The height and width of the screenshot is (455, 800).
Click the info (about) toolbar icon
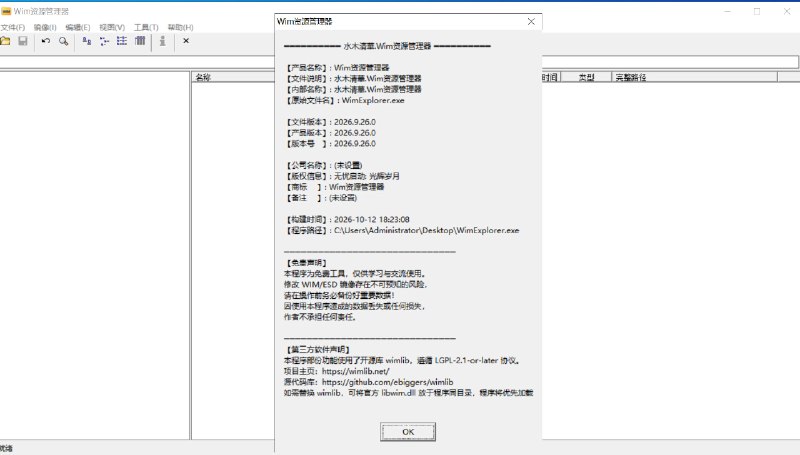pos(163,41)
